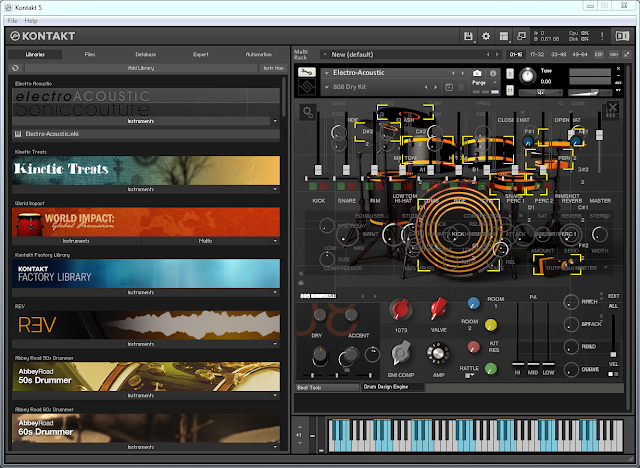Go to next multi using right arrow
640x468 pixels.
pyautogui.click(x=497, y=54)
